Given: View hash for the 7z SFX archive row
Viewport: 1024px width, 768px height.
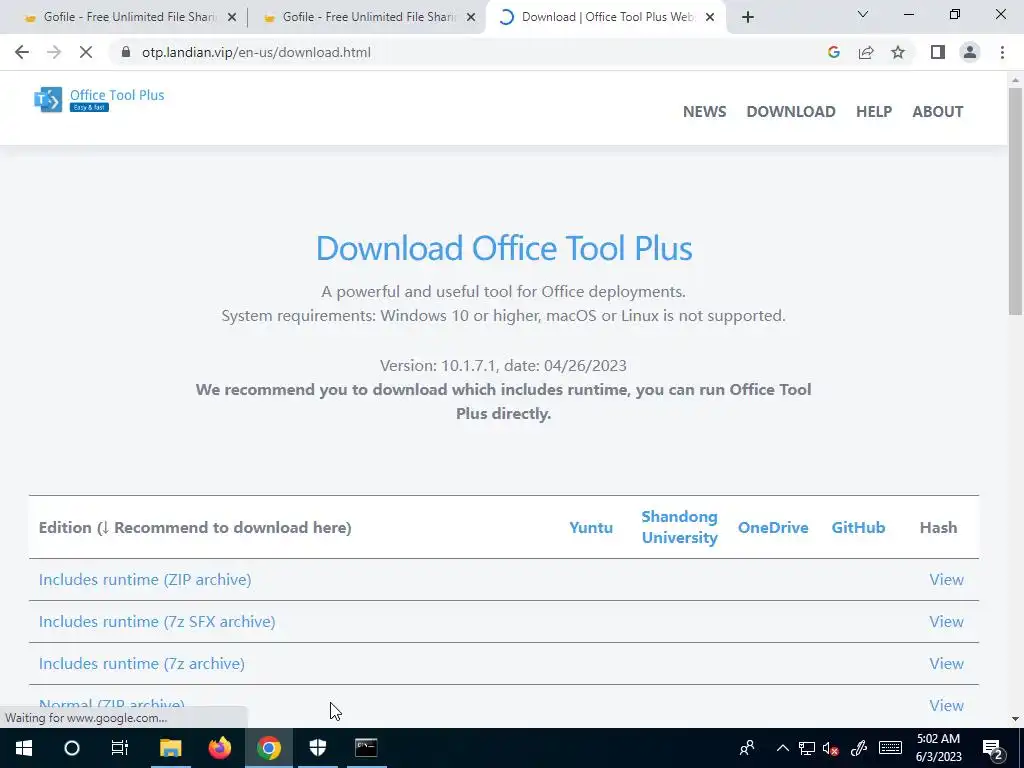Looking at the screenshot, I should 946,622.
